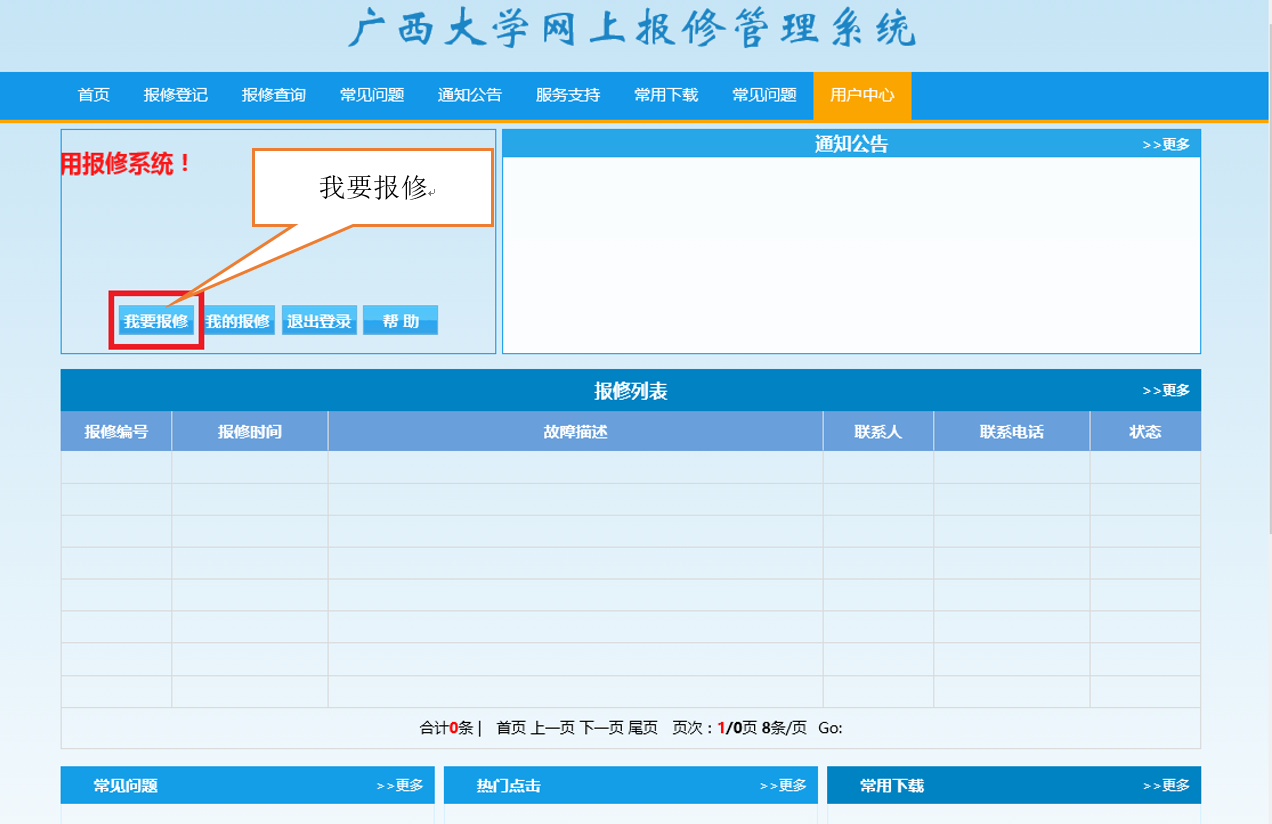This screenshot has width=1272, height=824.
Task: Click the 广西大学网上报修管理系统 page title
Action: point(632,29)
